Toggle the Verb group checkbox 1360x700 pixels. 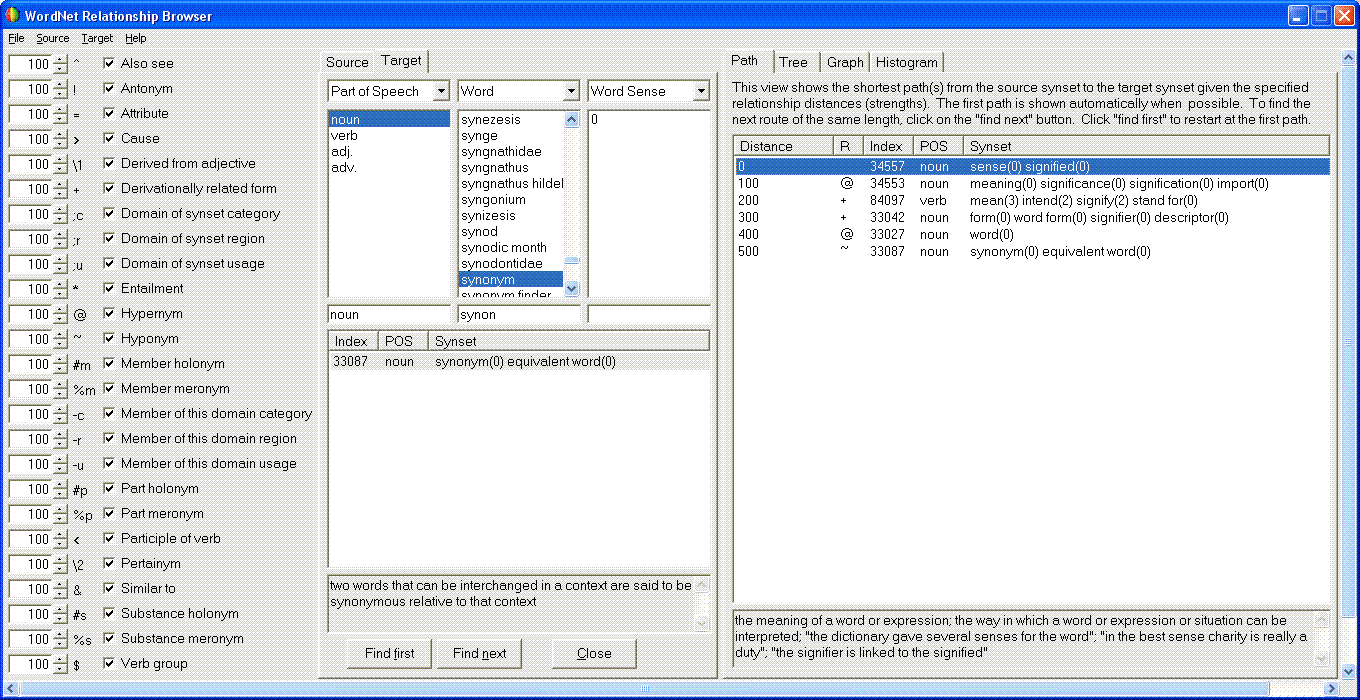pos(109,663)
